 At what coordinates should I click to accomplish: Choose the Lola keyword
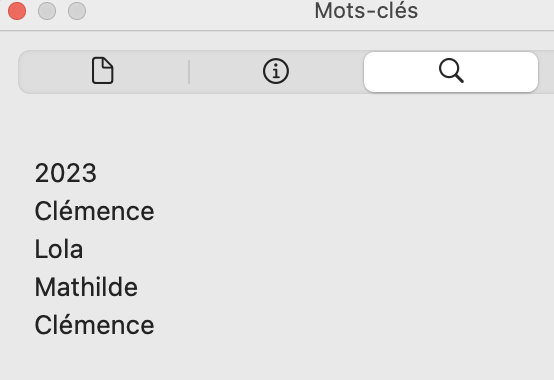point(59,249)
